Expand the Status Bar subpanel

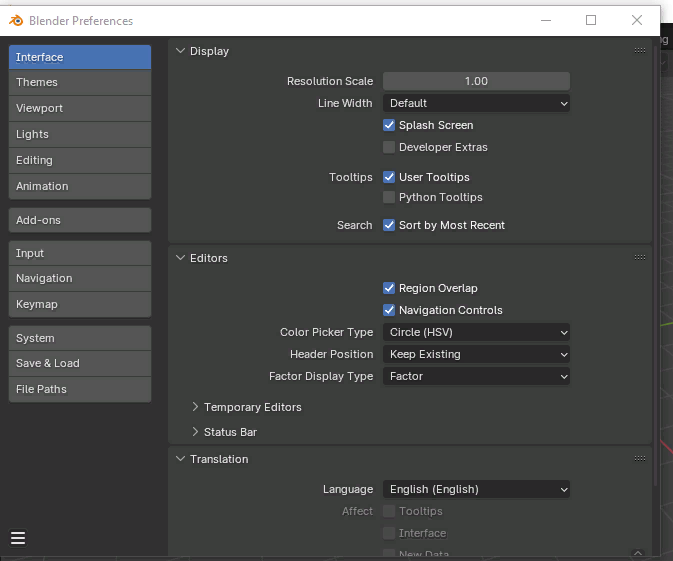coord(195,432)
